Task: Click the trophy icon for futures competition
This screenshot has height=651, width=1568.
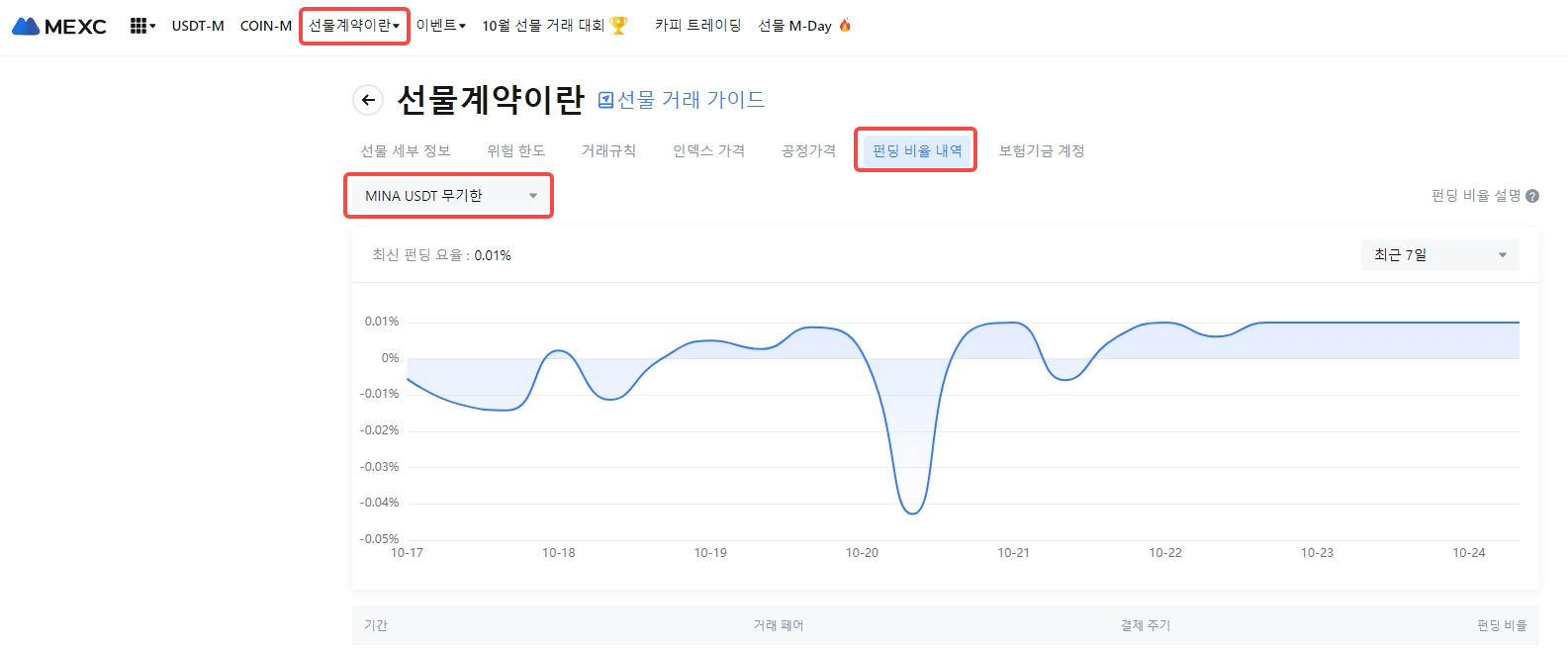Action: [x=619, y=26]
